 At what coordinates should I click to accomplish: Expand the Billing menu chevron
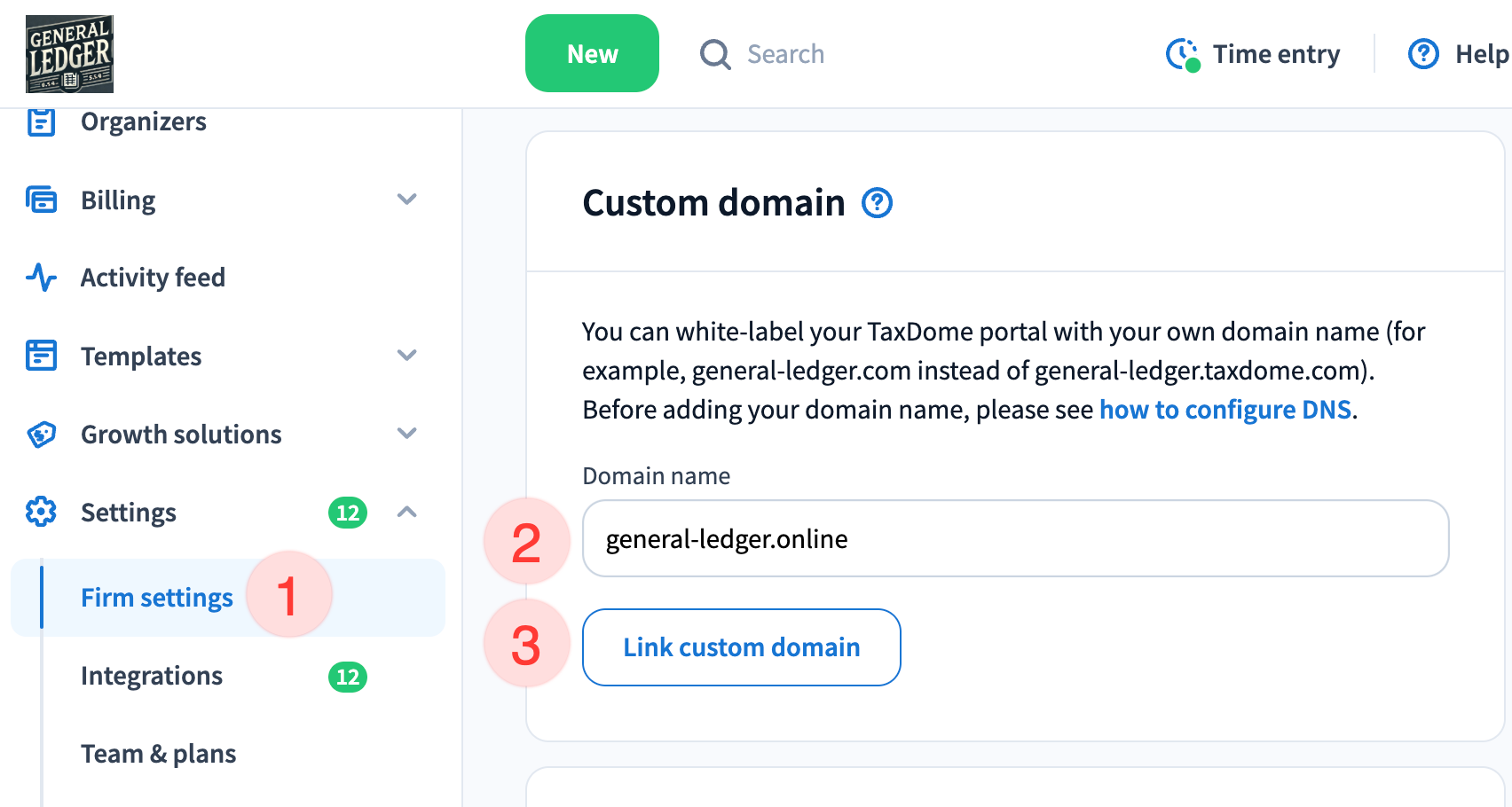406,200
